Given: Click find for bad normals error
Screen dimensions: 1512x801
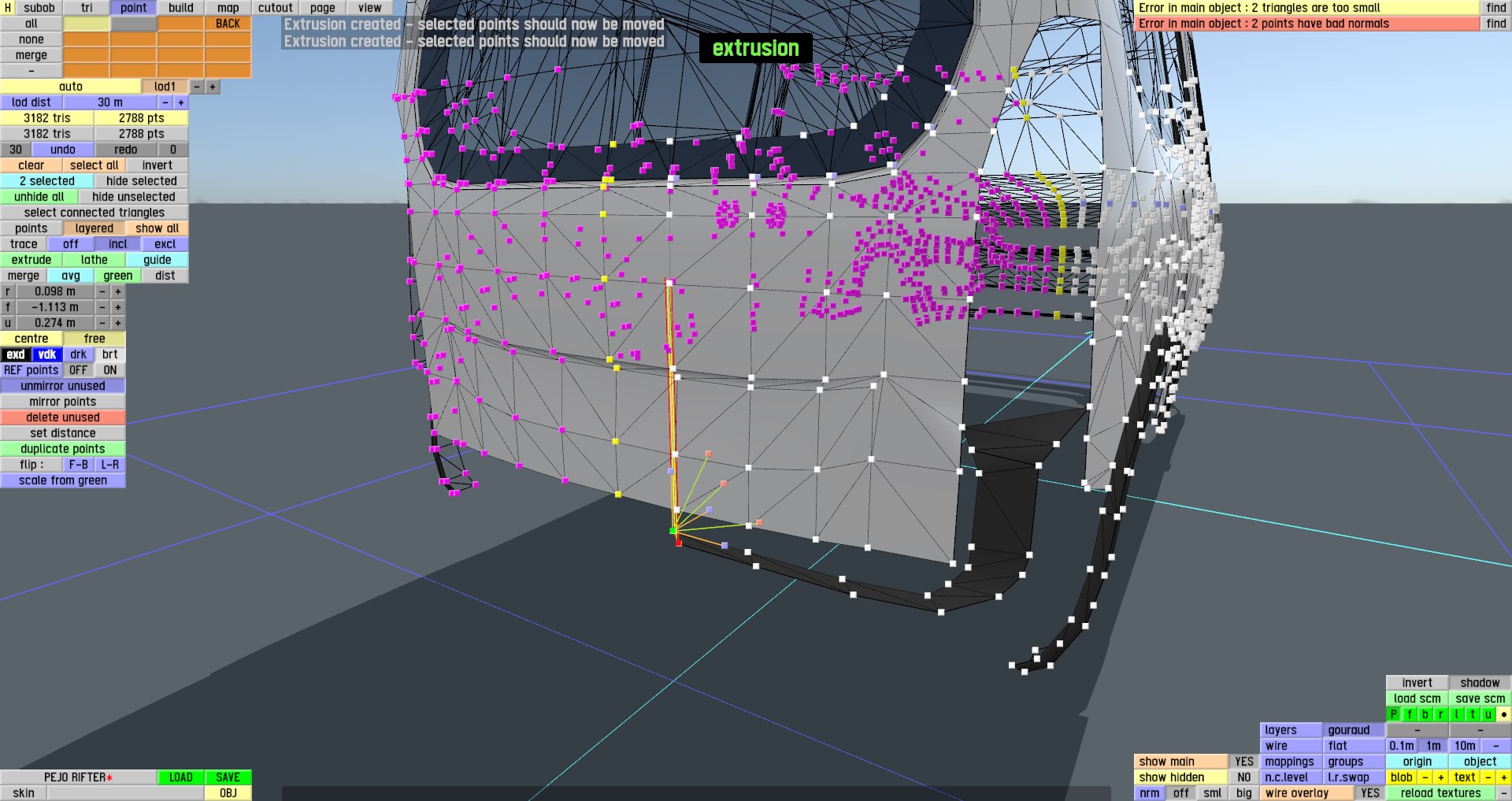Looking at the screenshot, I should (x=1496, y=24).
